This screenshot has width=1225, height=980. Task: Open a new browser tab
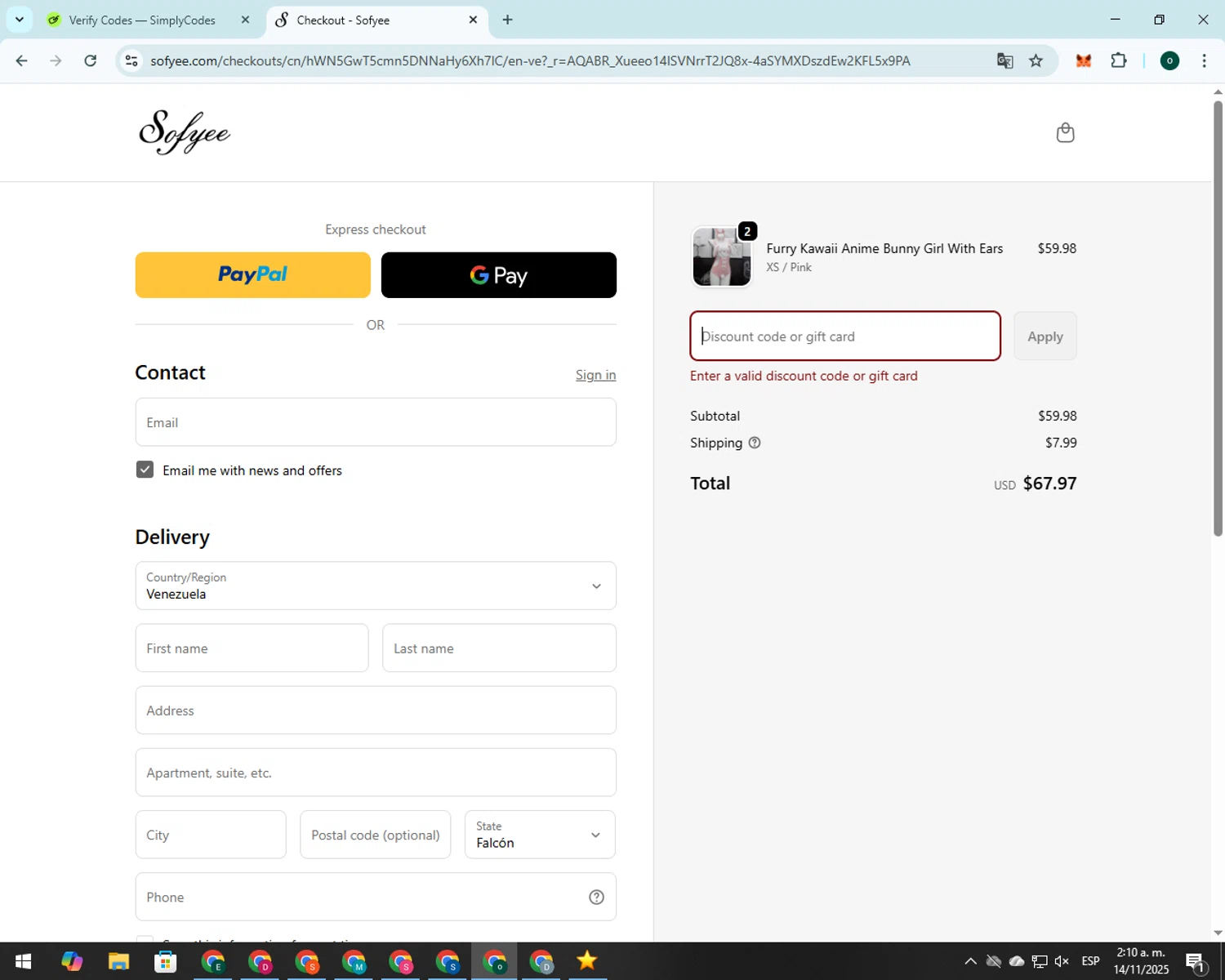[x=507, y=20]
